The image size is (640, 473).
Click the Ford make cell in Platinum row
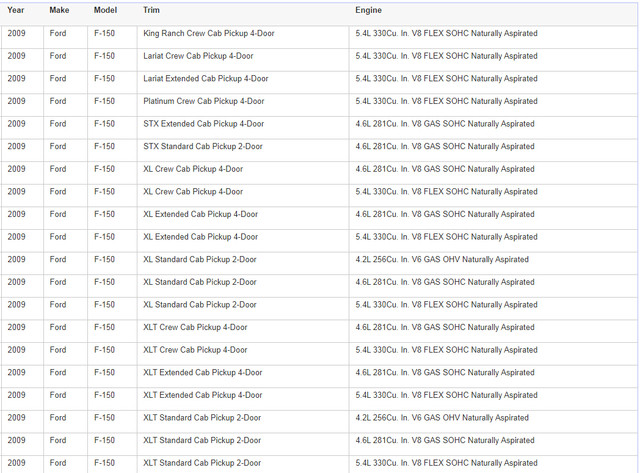pos(58,101)
